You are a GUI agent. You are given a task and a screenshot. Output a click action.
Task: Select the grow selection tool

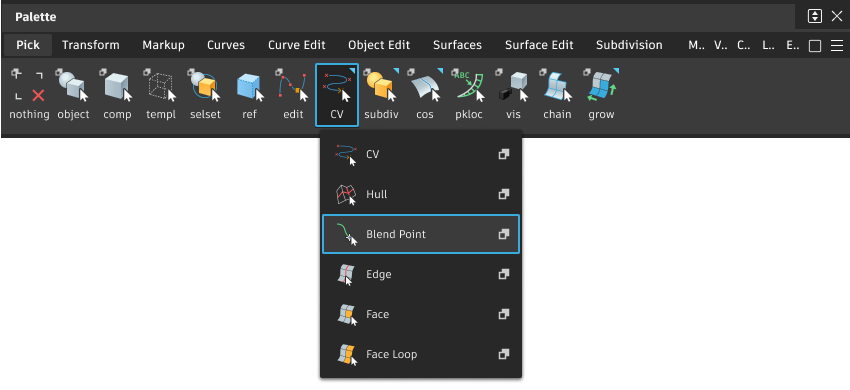pos(601,93)
